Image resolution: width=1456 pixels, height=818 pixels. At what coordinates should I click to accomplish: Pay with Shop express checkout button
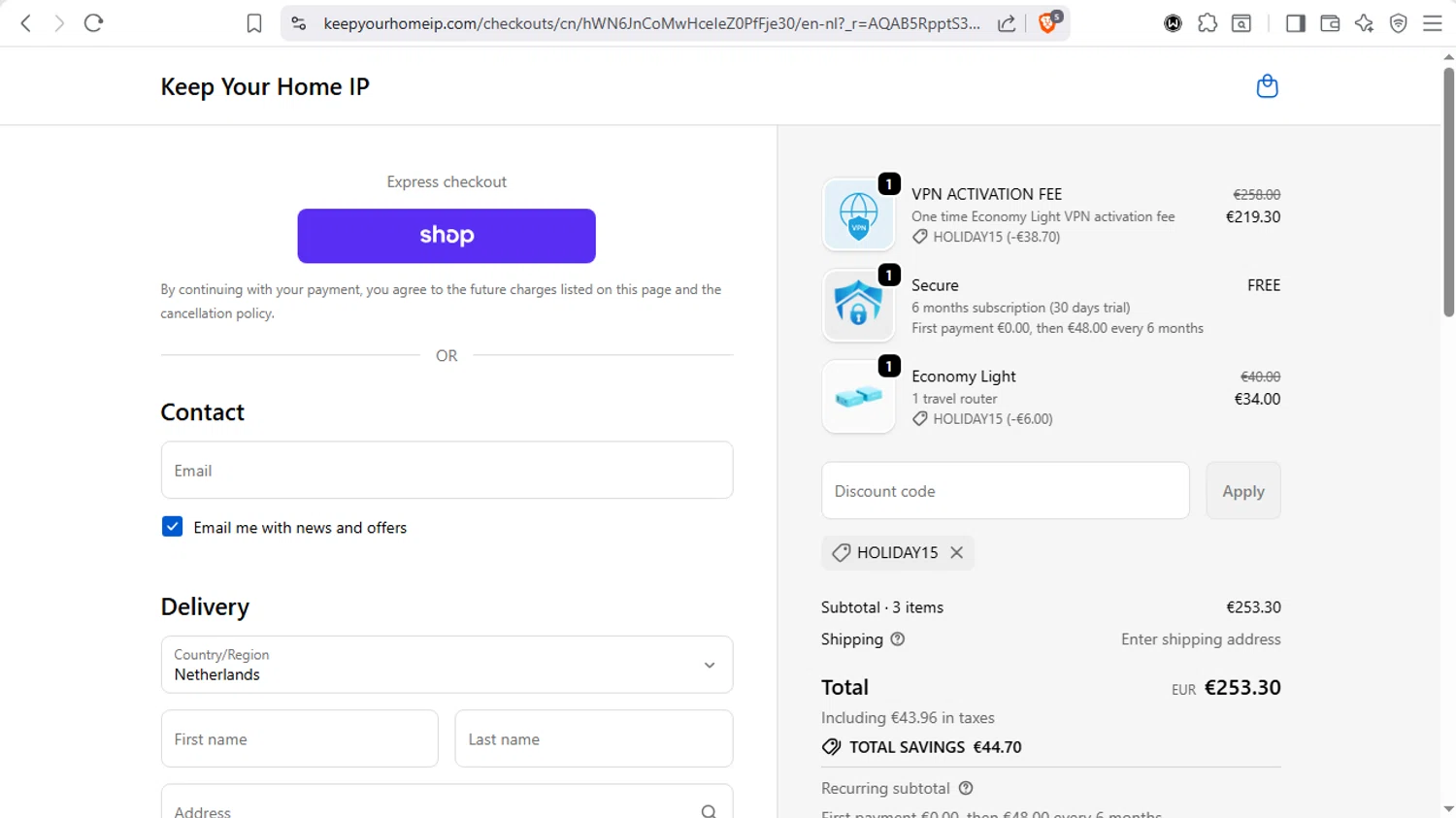click(x=447, y=236)
